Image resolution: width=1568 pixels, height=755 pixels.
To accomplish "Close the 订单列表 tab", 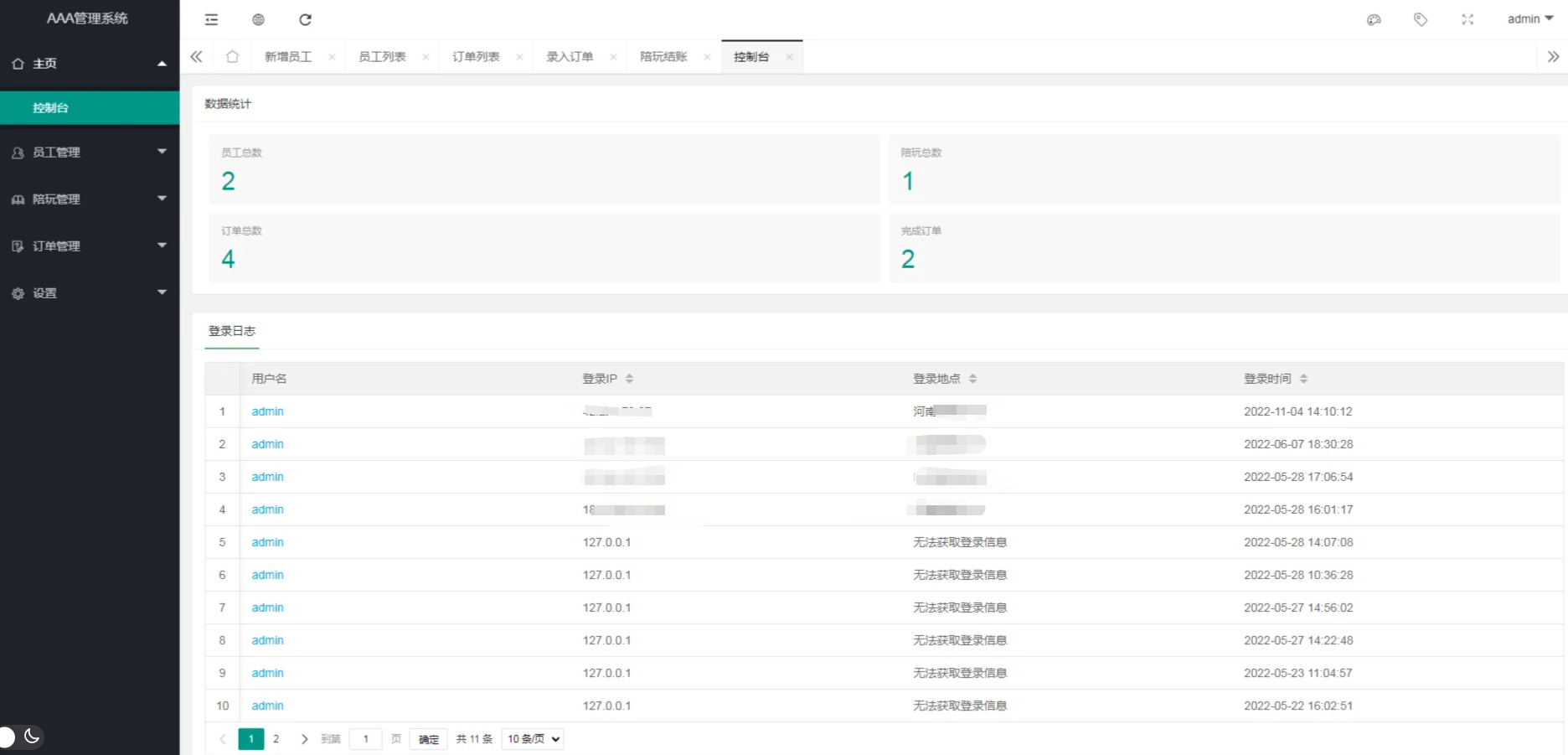I will coord(520,57).
